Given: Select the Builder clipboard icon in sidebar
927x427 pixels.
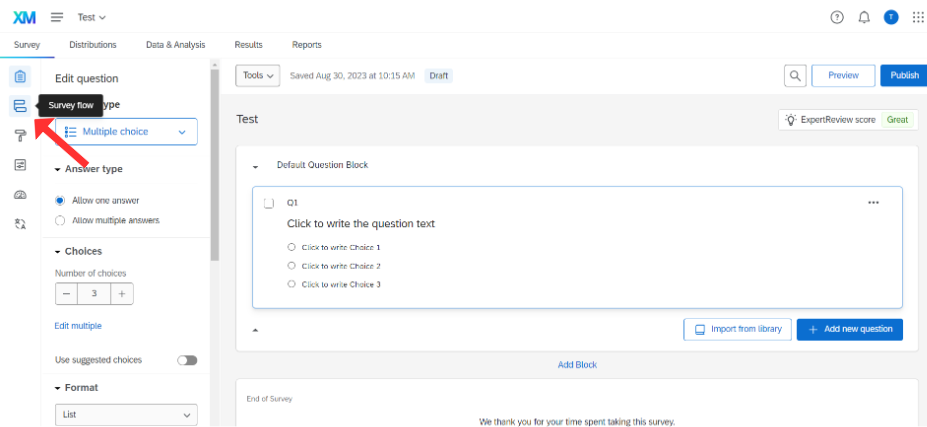Looking at the screenshot, I should click(x=20, y=77).
